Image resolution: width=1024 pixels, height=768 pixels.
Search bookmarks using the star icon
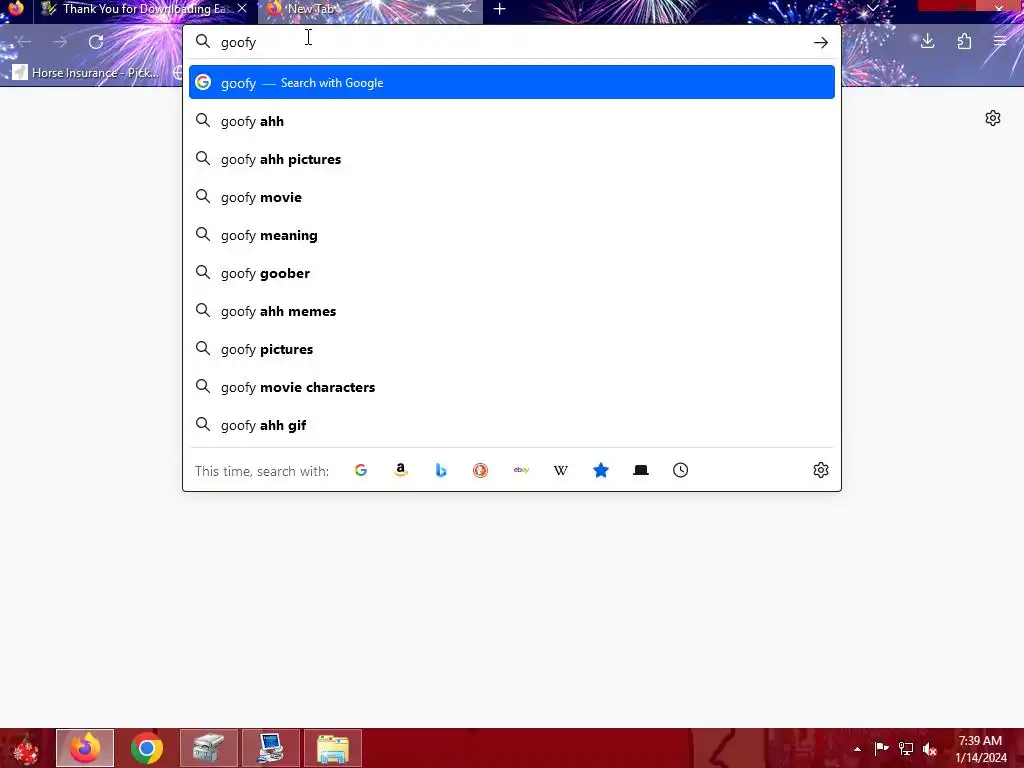pos(601,470)
